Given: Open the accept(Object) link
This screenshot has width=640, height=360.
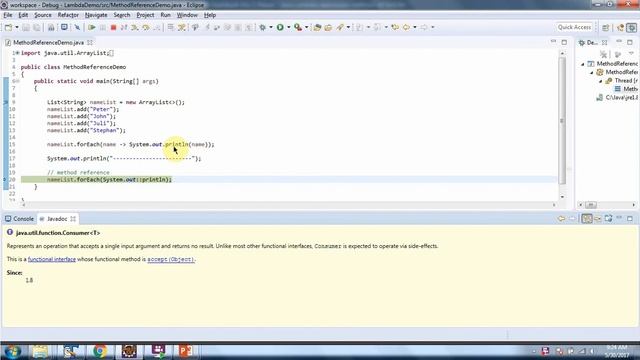Looking at the screenshot, I should (x=171, y=259).
